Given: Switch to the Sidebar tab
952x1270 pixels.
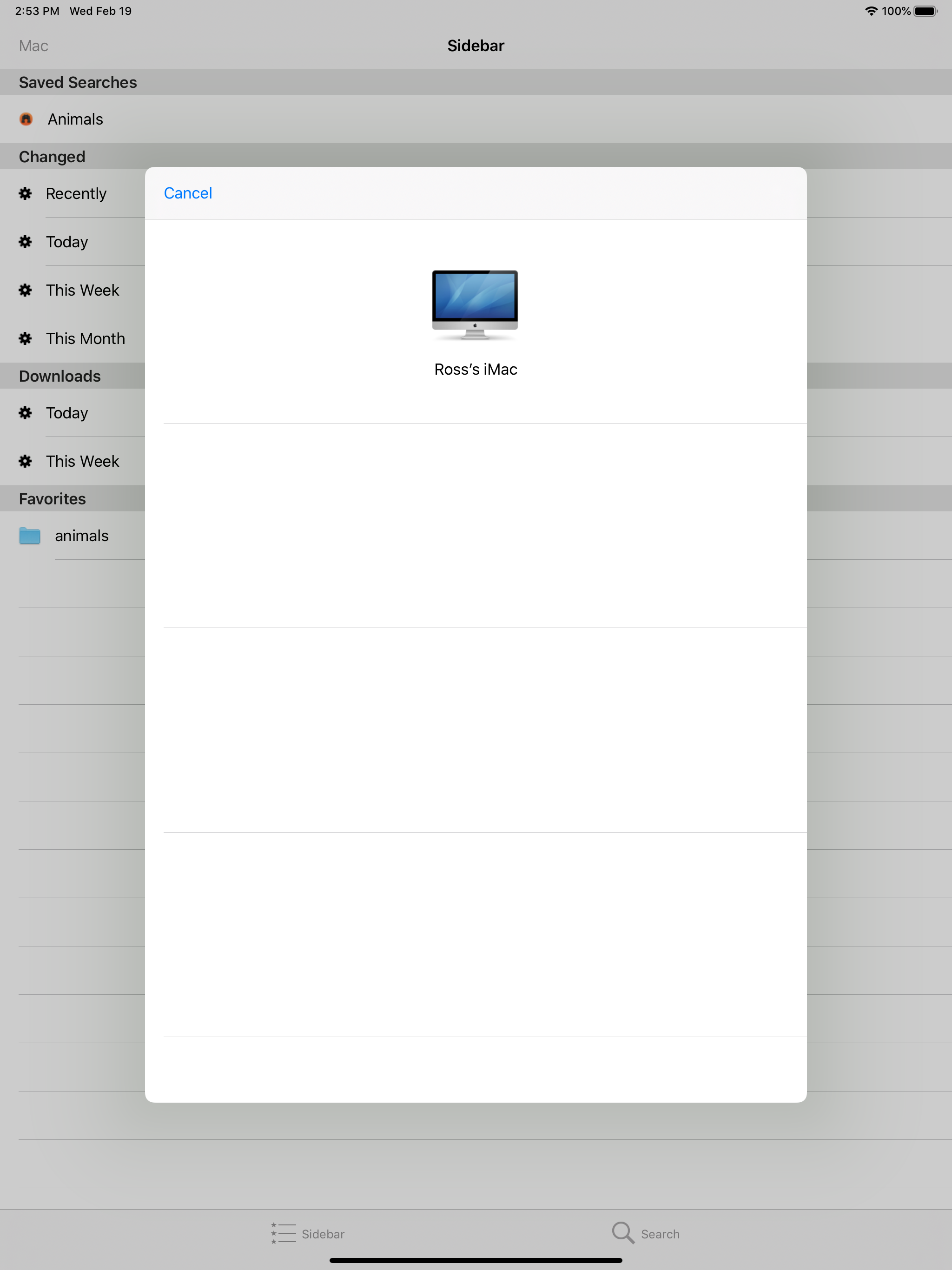Looking at the screenshot, I should point(308,1233).
